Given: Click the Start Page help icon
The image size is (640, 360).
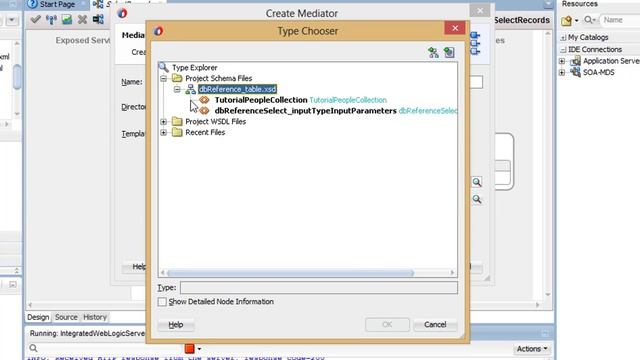Looking at the screenshot, I should click(x=32, y=4).
